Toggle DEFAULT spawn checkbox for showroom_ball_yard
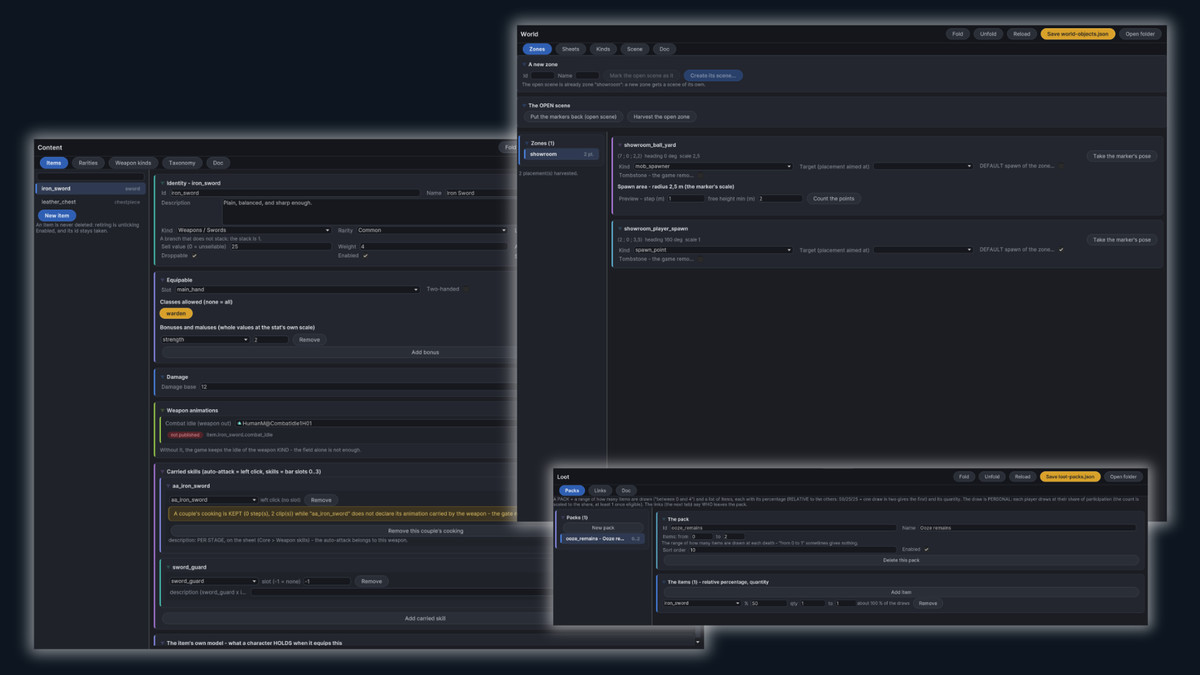1200x675 pixels. [1061, 166]
